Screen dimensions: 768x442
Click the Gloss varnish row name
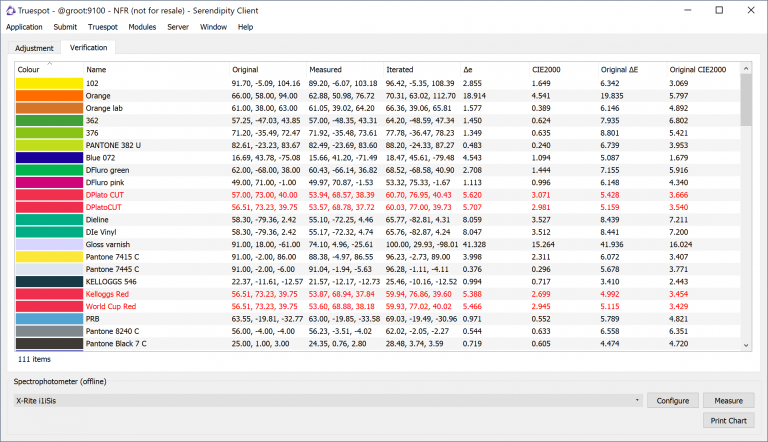click(110, 244)
